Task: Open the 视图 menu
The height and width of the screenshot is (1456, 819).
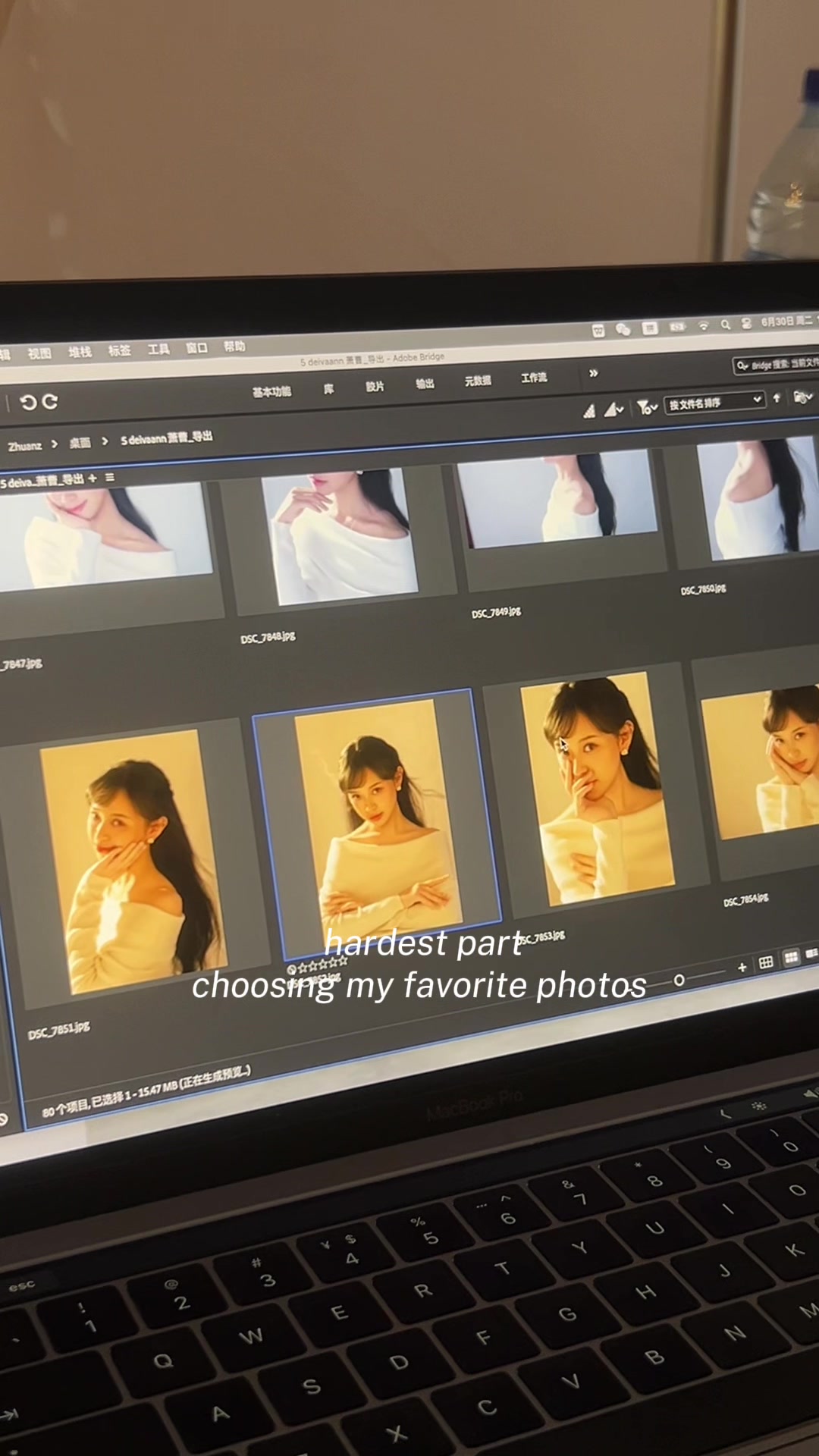Action: coord(39,353)
